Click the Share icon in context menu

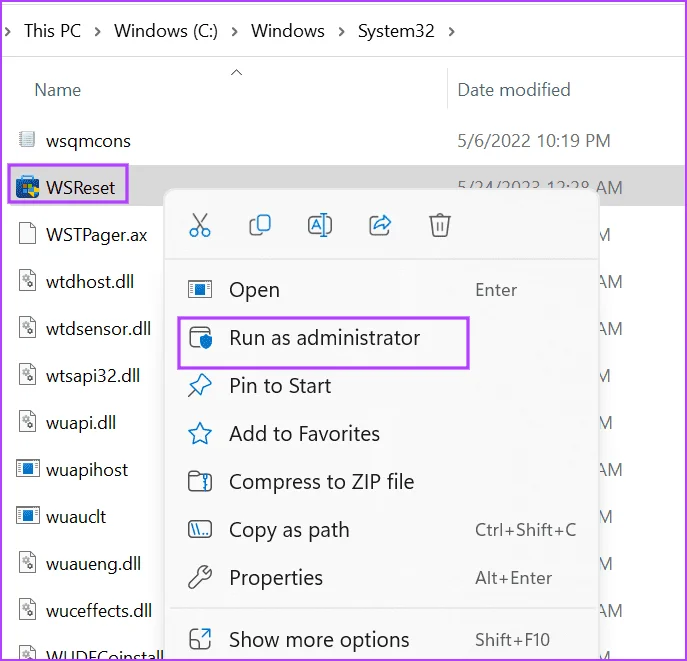click(380, 225)
